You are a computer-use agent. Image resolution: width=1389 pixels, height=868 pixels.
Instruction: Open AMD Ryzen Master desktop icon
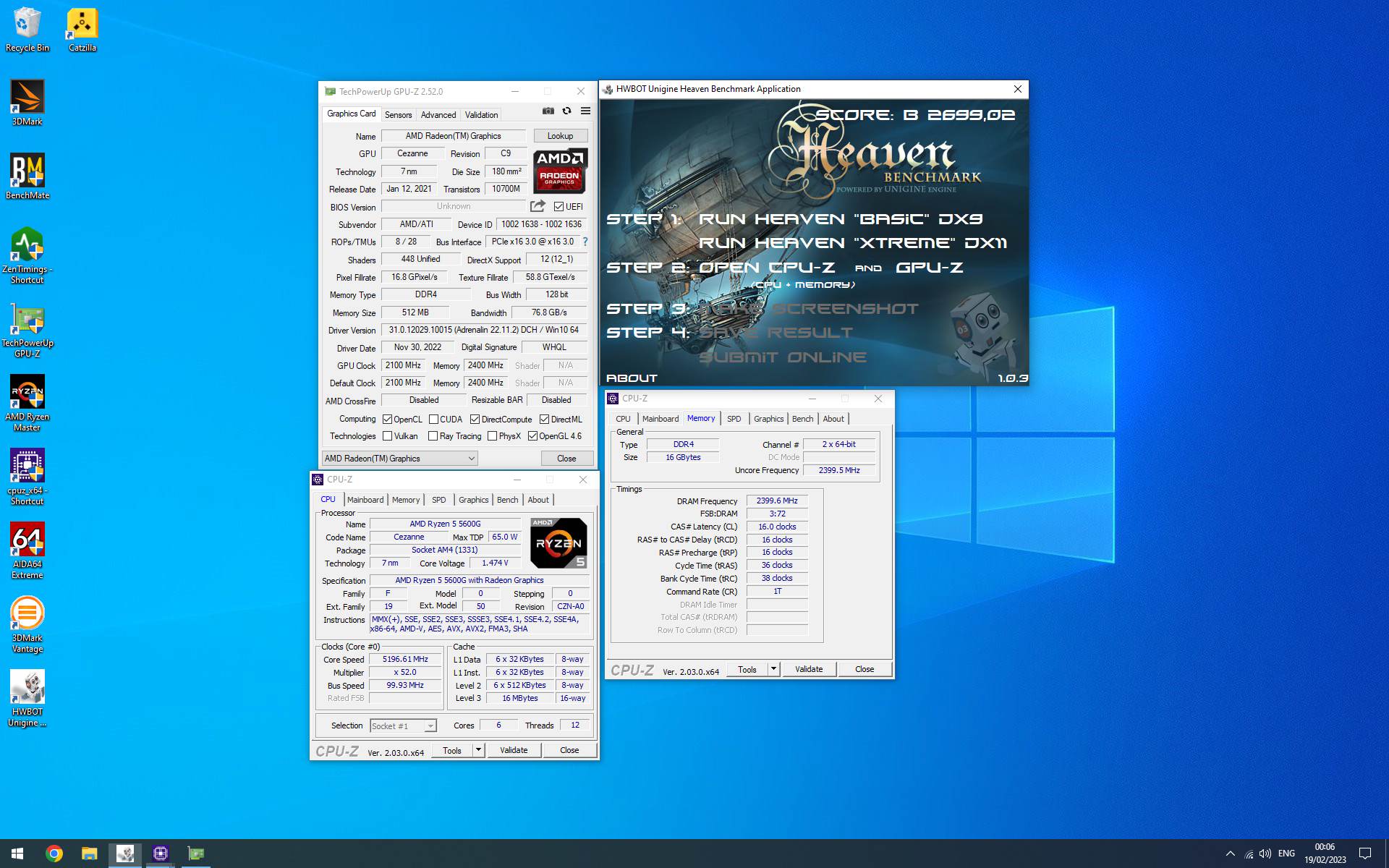[x=27, y=403]
